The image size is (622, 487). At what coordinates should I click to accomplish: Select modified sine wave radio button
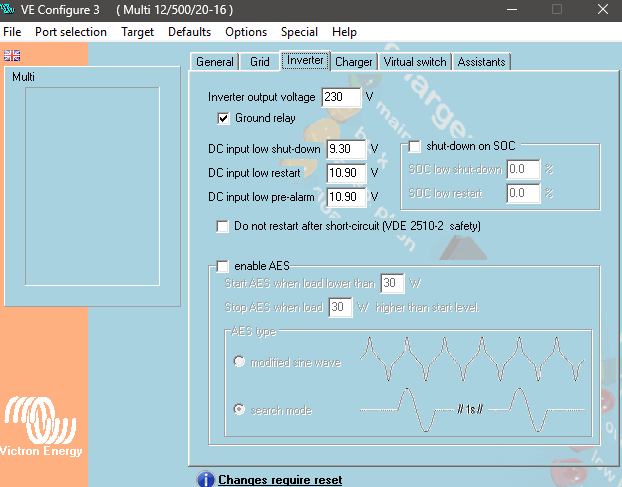click(x=239, y=361)
